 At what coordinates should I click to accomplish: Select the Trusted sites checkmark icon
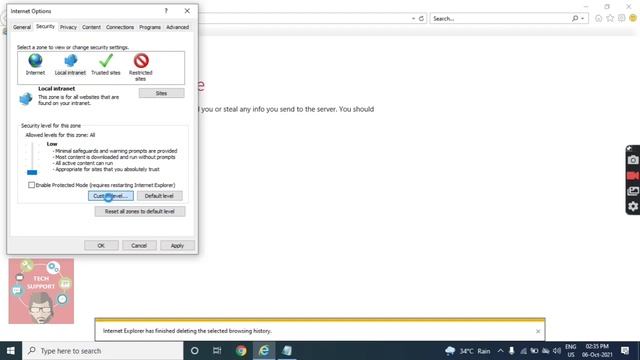click(106, 61)
